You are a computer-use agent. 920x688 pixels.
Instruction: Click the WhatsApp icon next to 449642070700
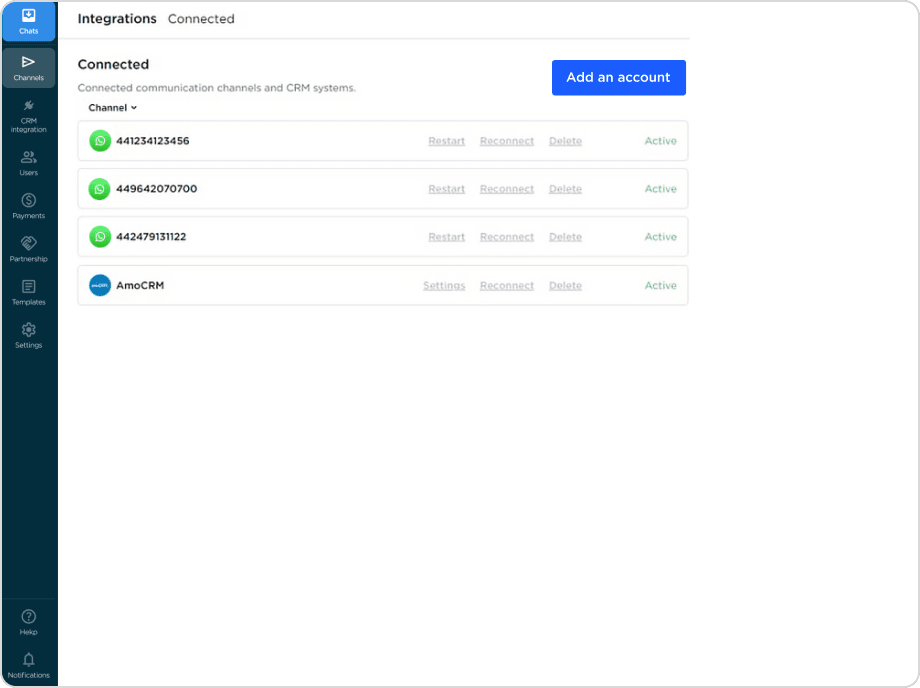pos(100,189)
